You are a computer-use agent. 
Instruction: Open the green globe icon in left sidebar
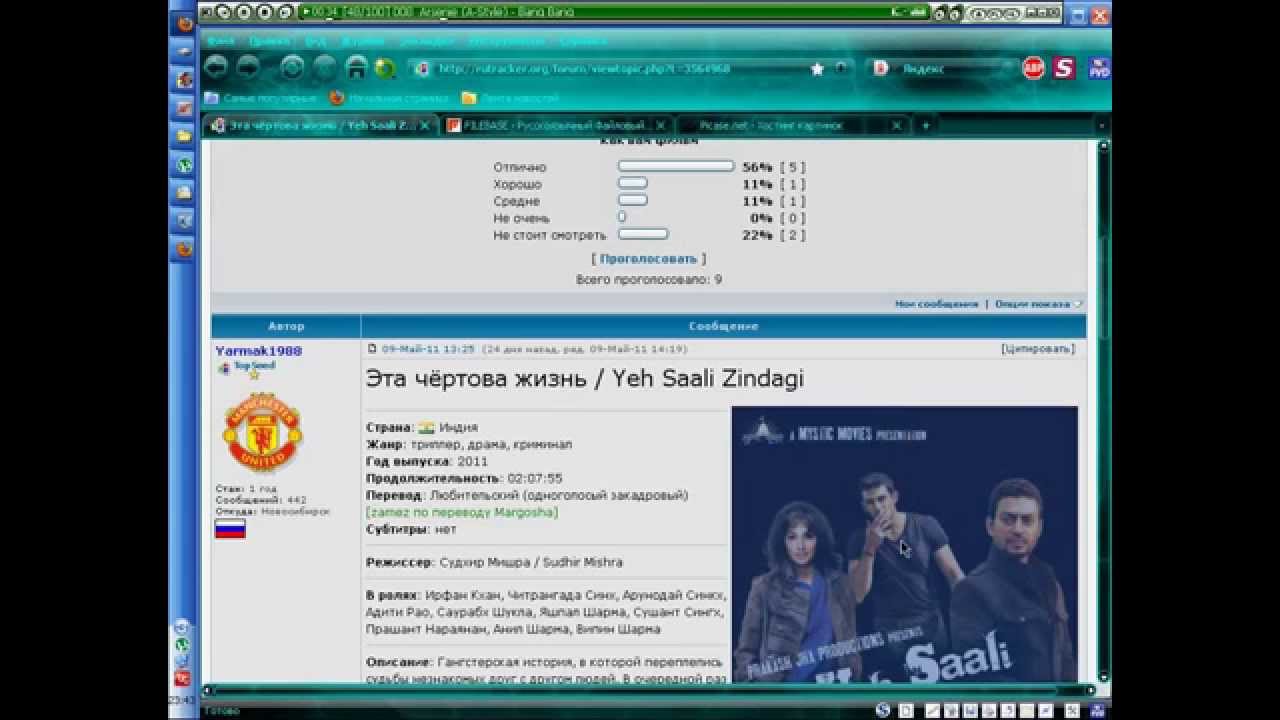click(184, 164)
